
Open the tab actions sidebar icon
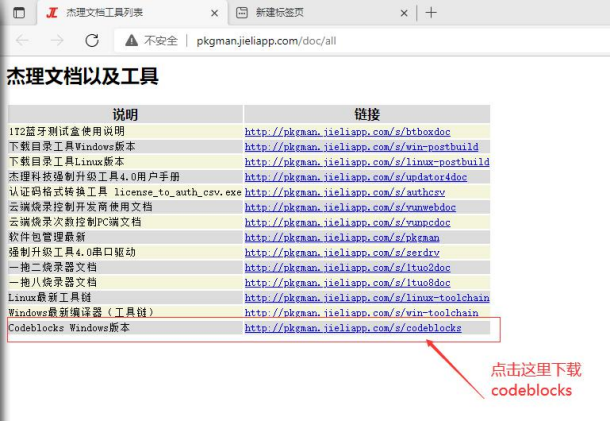coord(19,13)
